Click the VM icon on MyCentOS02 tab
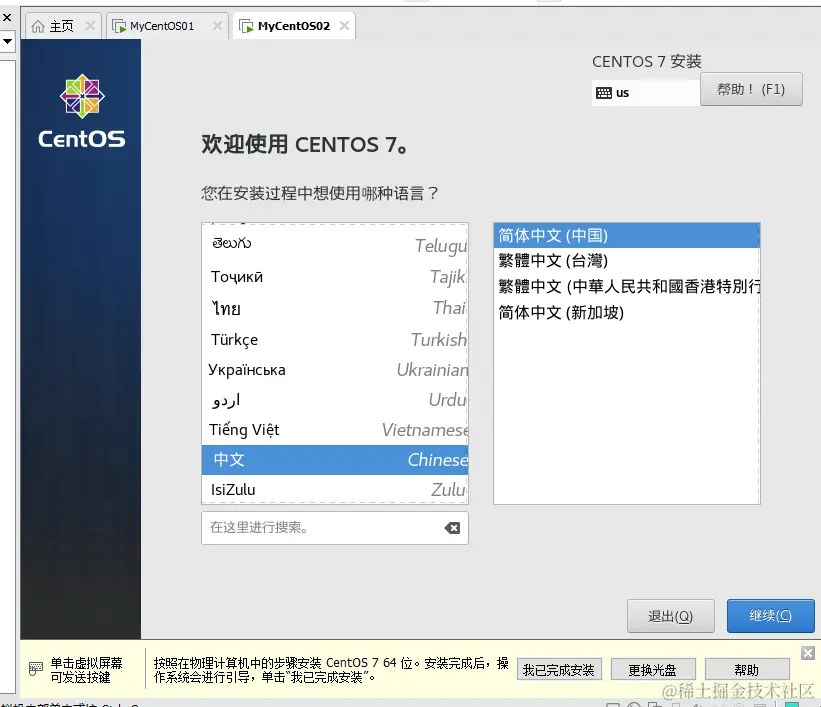Viewport: 821px width, 707px height. click(246, 26)
